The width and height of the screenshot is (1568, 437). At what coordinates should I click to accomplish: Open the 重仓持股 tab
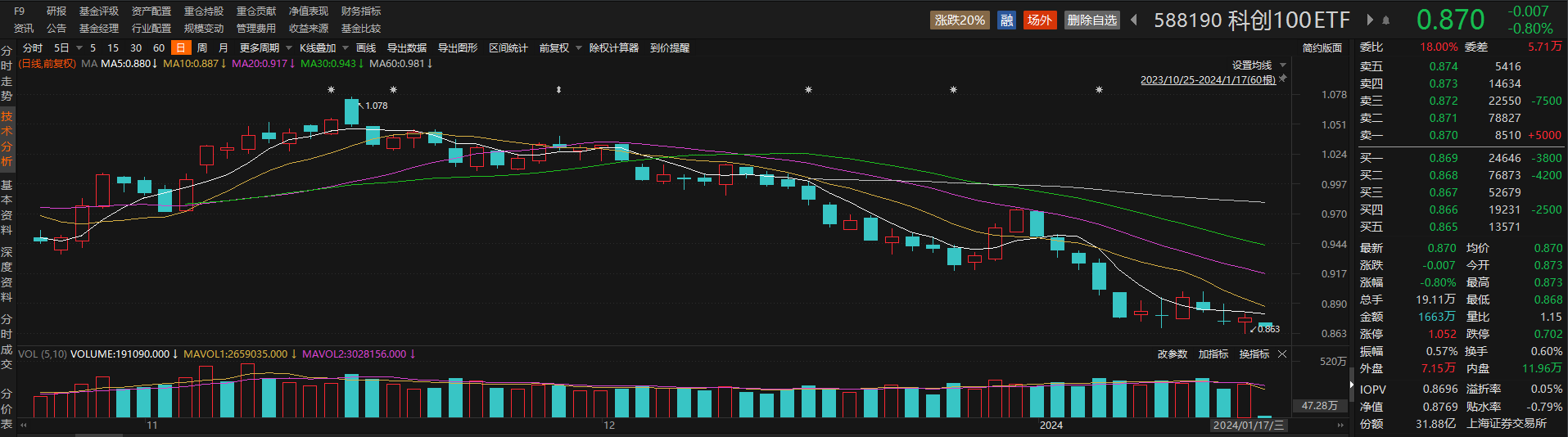pos(204,11)
